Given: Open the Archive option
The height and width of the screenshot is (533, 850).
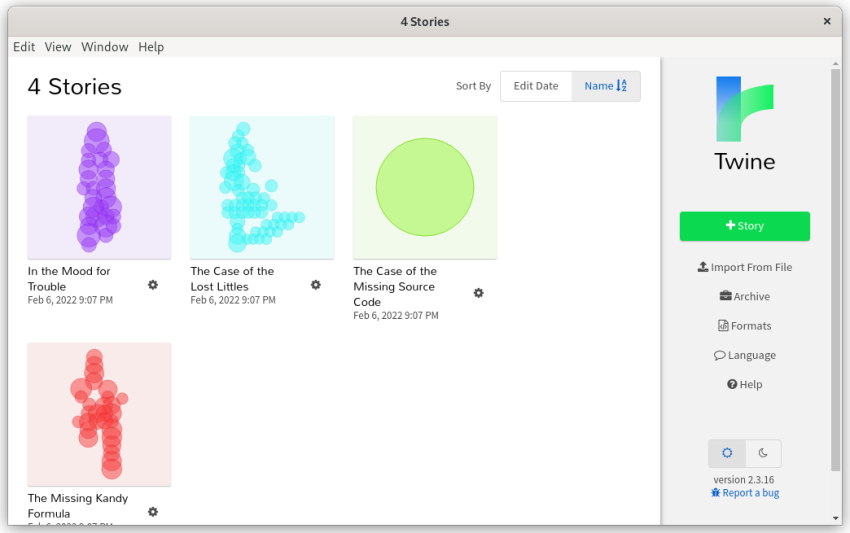Looking at the screenshot, I should (x=744, y=296).
